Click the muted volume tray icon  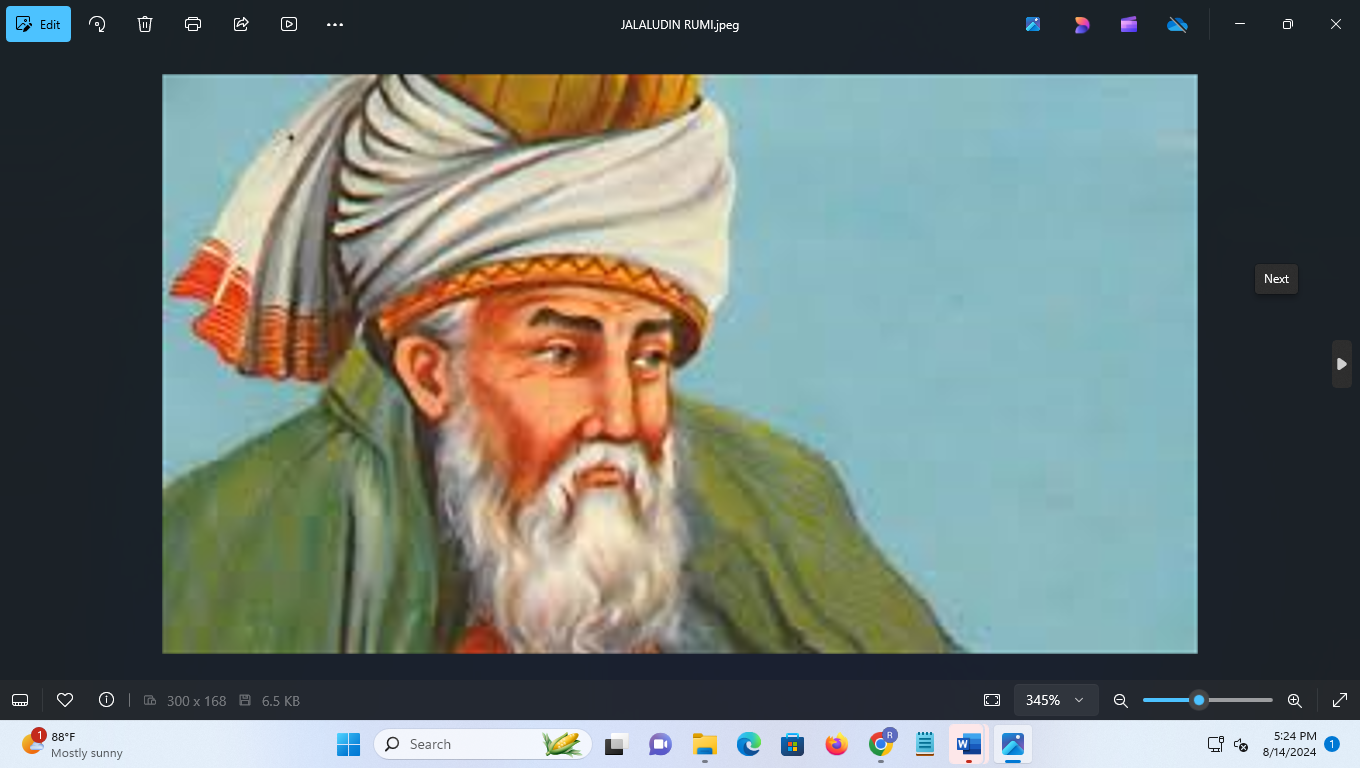tap(1241, 744)
